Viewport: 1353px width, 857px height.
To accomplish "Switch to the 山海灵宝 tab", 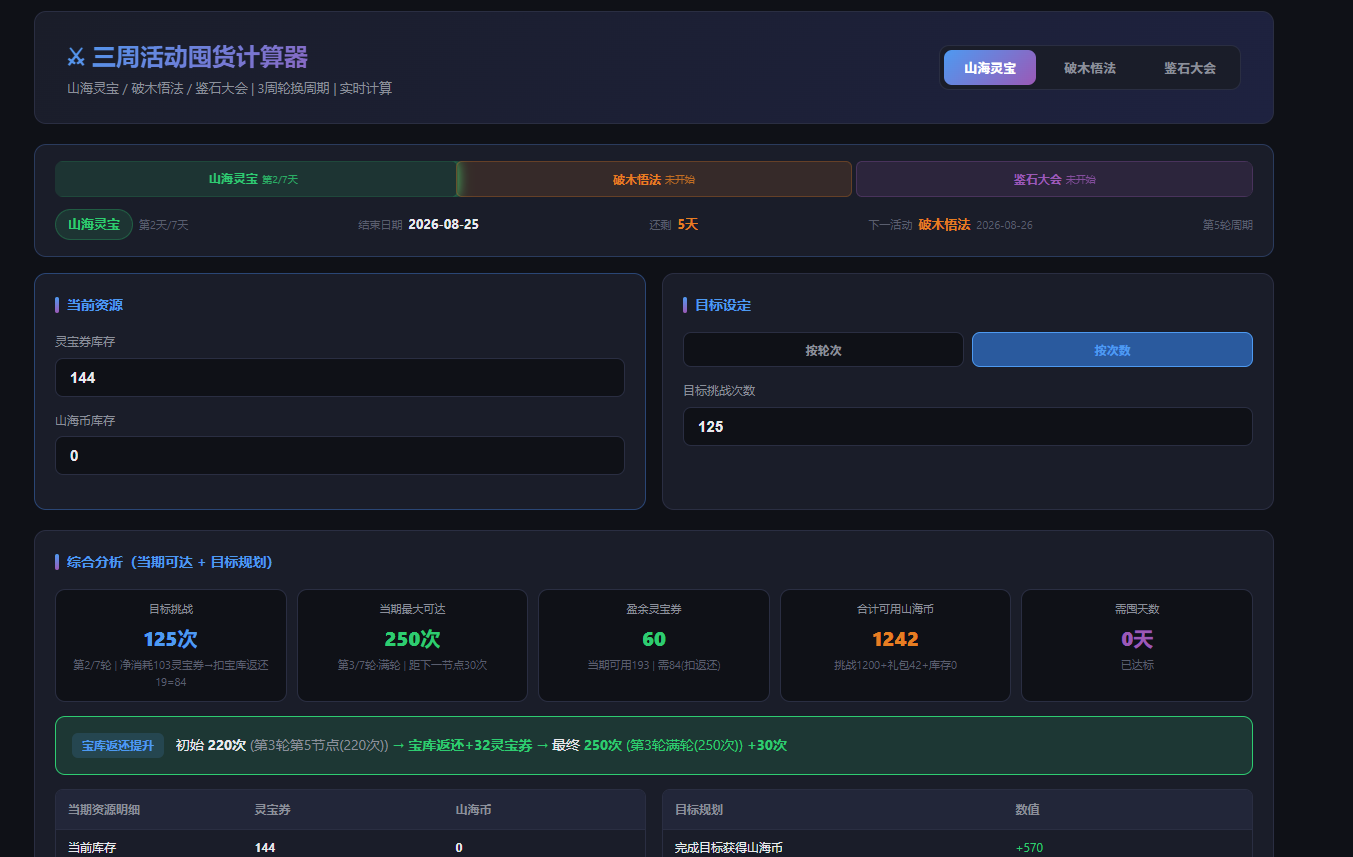I will 990,68.
